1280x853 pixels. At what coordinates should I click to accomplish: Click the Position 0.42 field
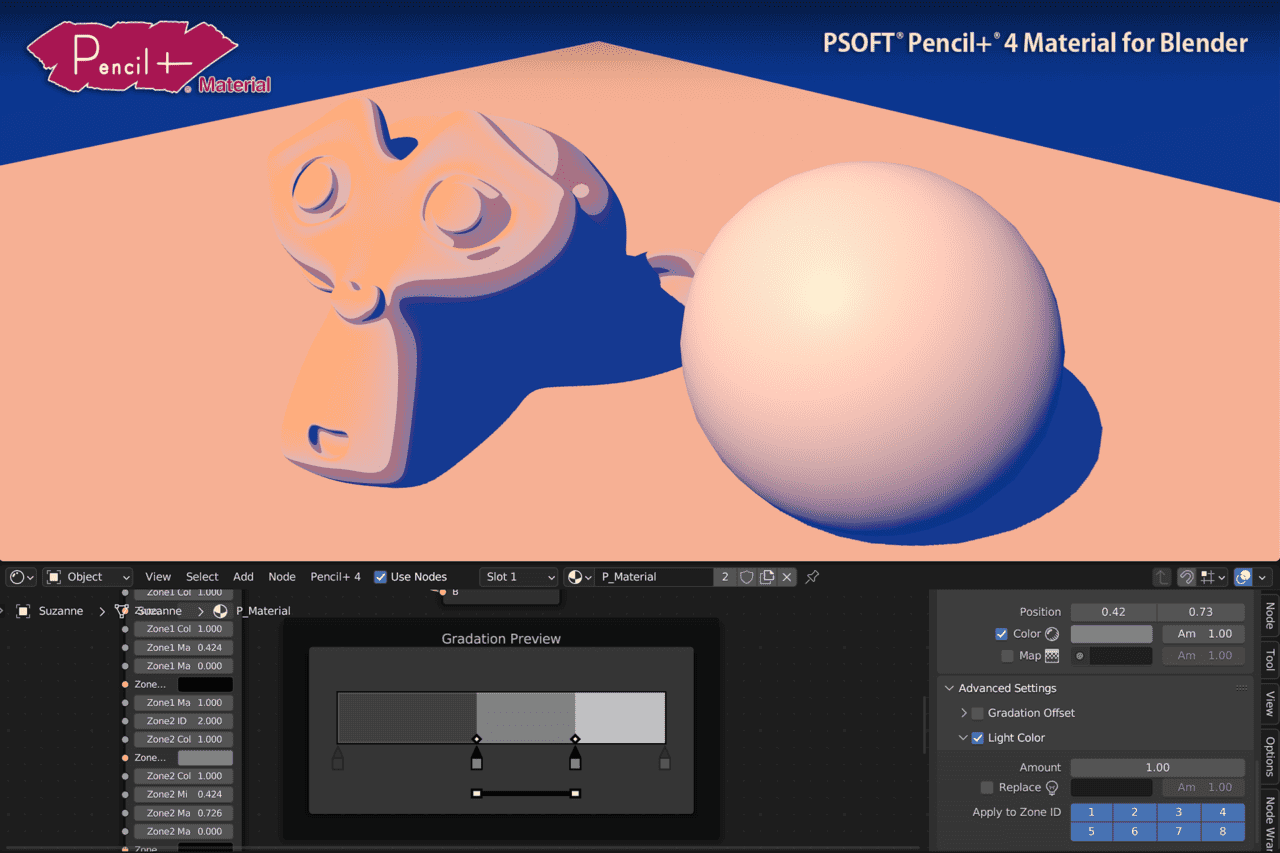pos(1113,612)
